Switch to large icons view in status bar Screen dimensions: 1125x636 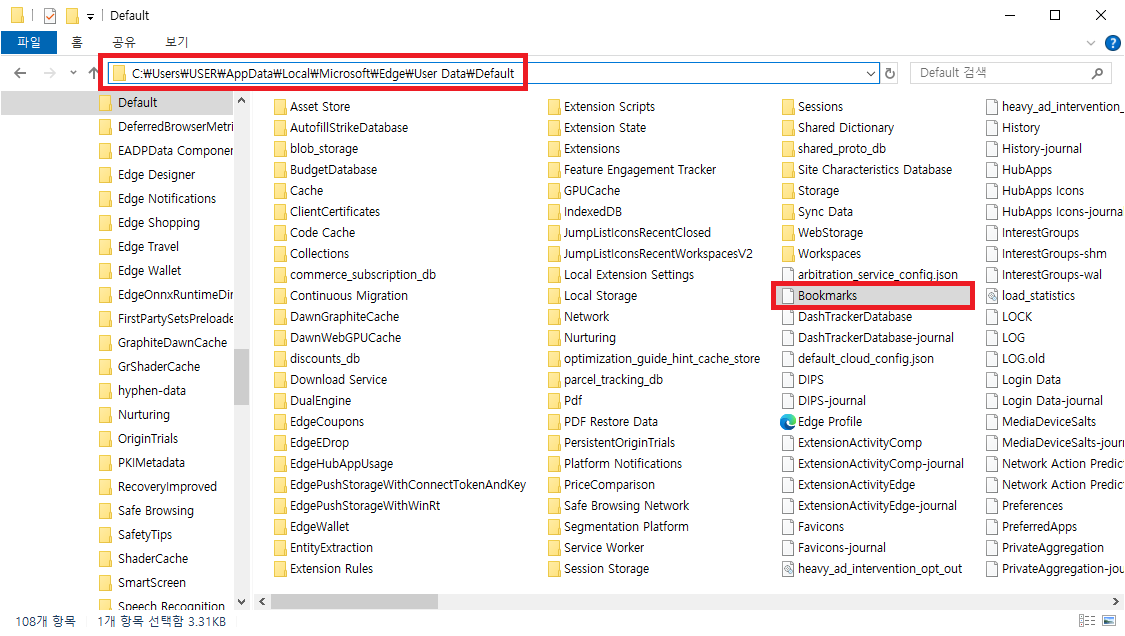[x=1109, y=620]
